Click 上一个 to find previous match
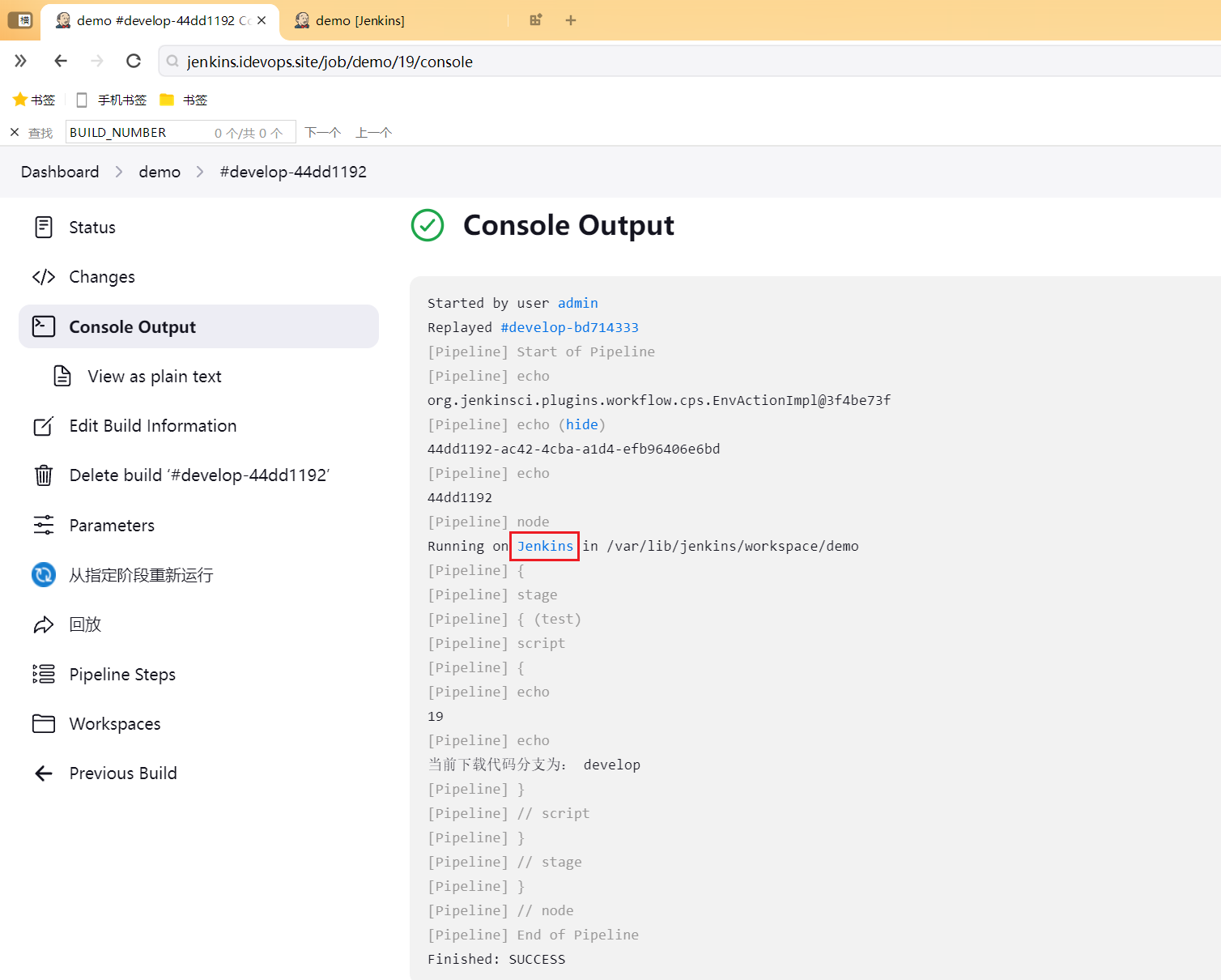 click(373, 132)
